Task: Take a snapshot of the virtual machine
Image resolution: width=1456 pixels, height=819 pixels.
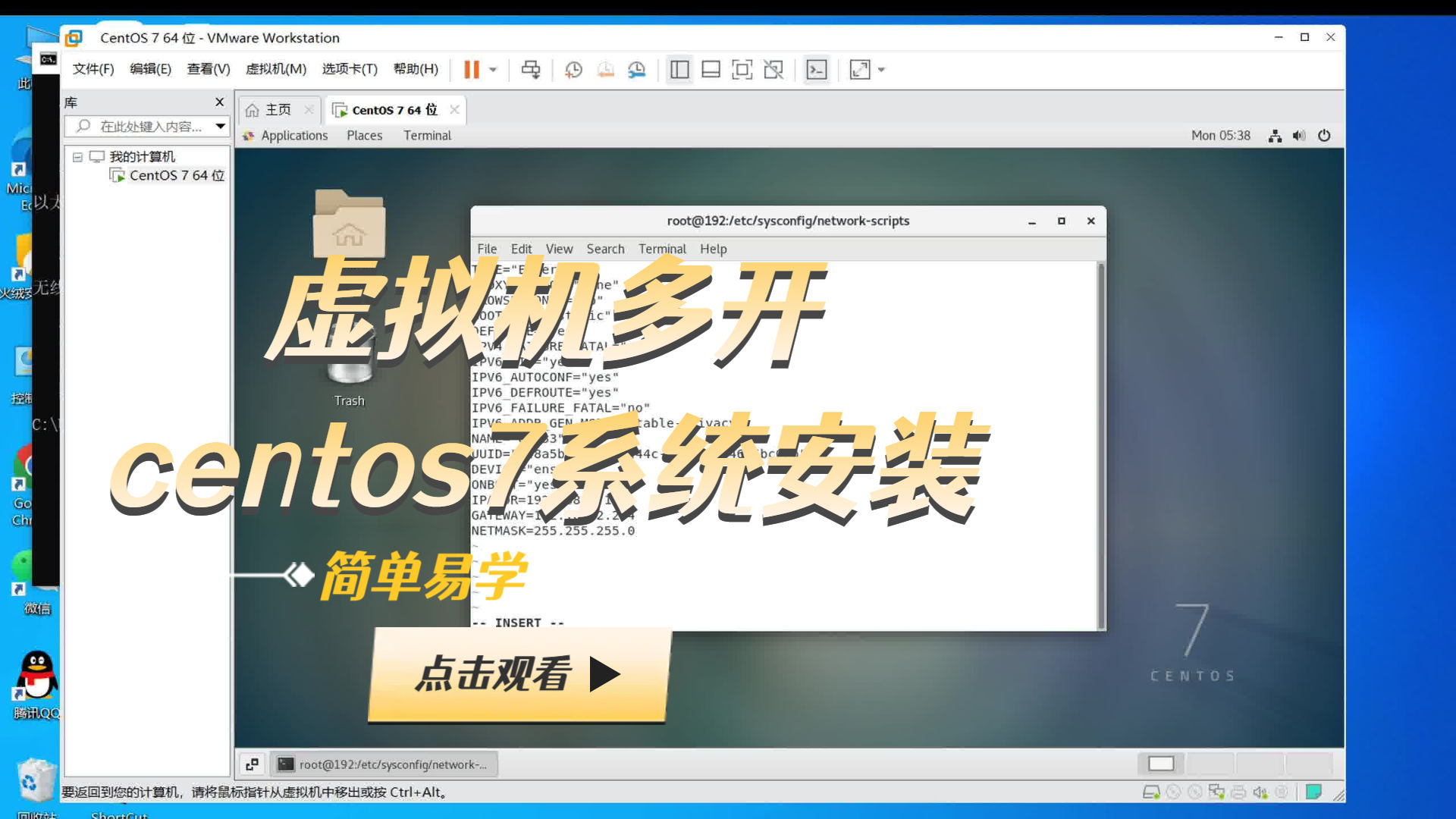Action: [x=574, y=70]
